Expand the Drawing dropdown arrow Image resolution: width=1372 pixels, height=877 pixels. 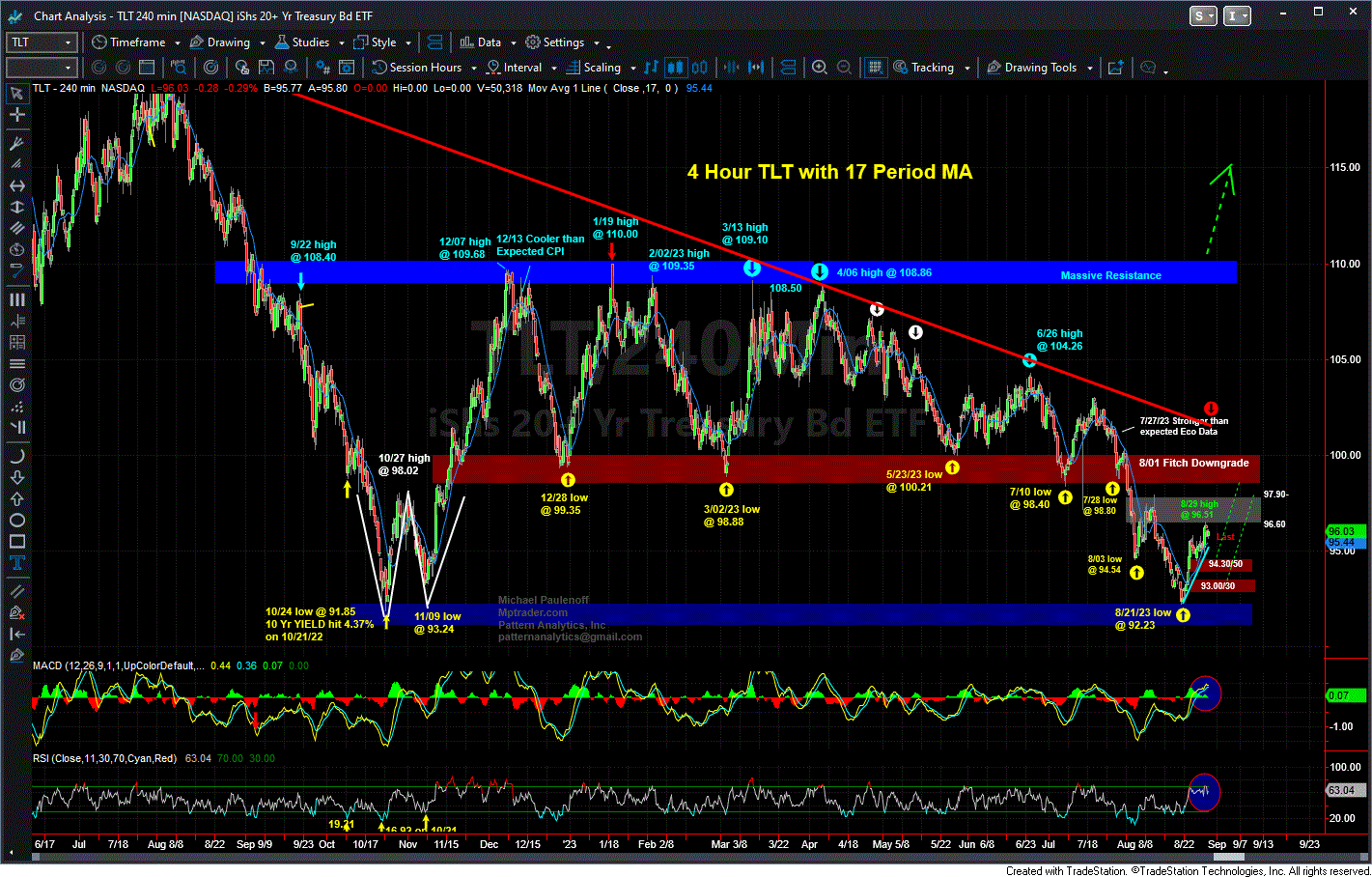[262, 43]
